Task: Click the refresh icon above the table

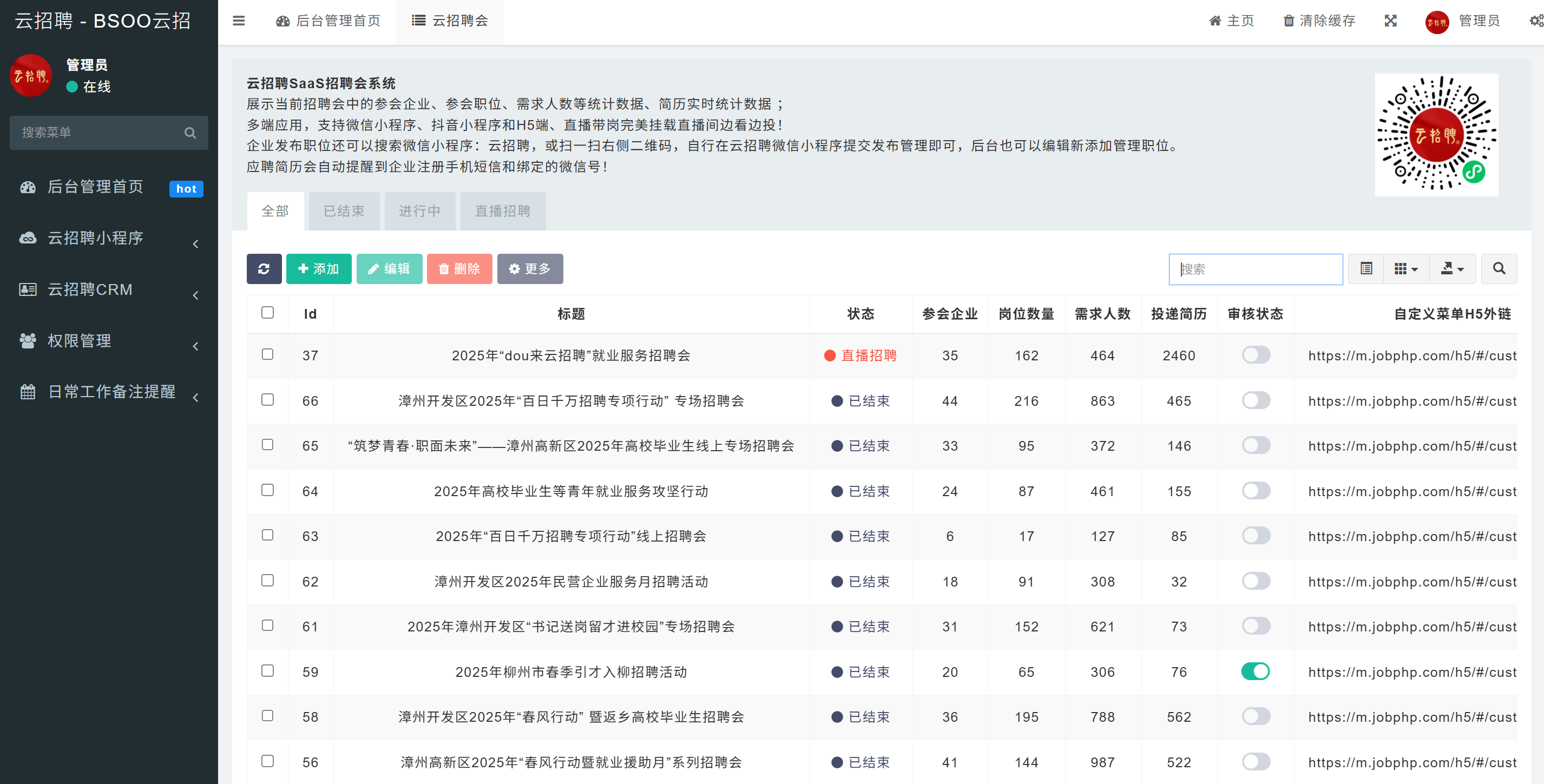Action: pyautogui.click(x=264, y=268)
